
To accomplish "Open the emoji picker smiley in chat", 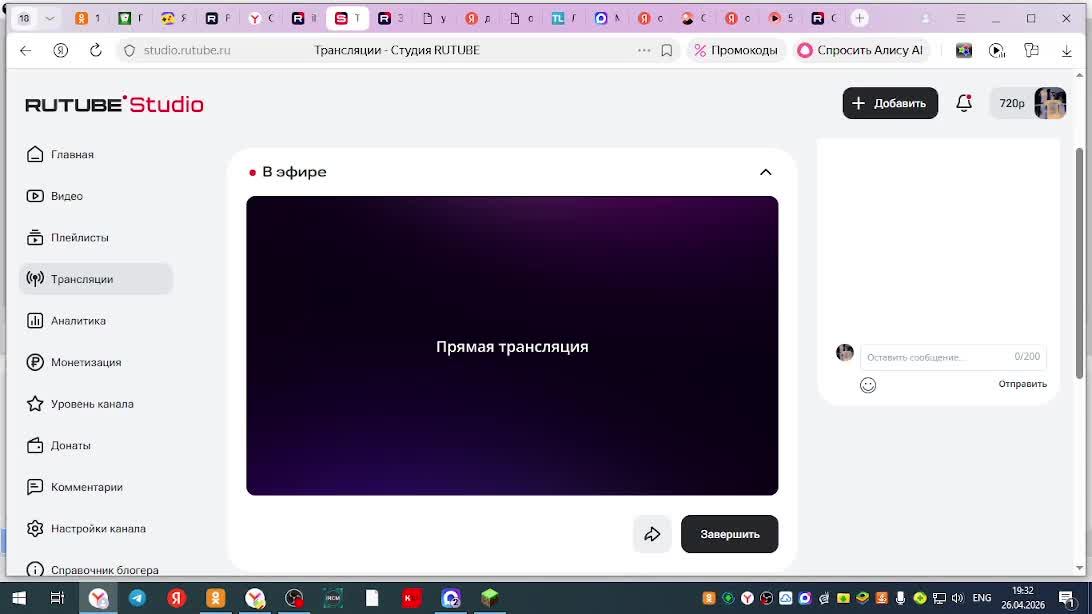I will click(868, 385).
